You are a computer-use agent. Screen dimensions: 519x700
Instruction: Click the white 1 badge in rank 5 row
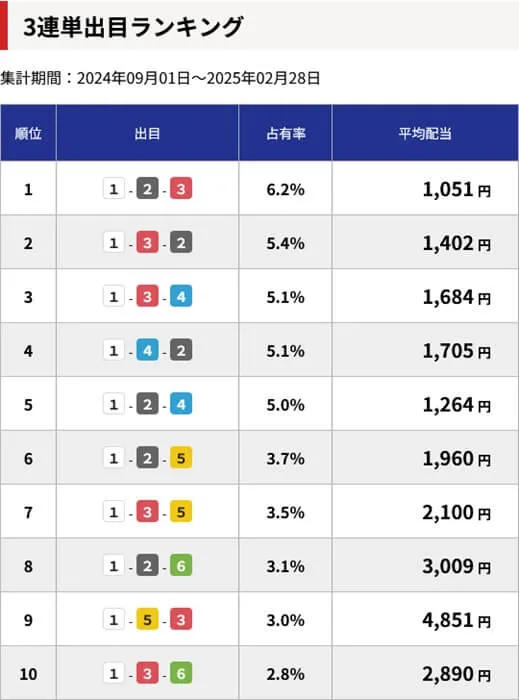coord(114,404)
